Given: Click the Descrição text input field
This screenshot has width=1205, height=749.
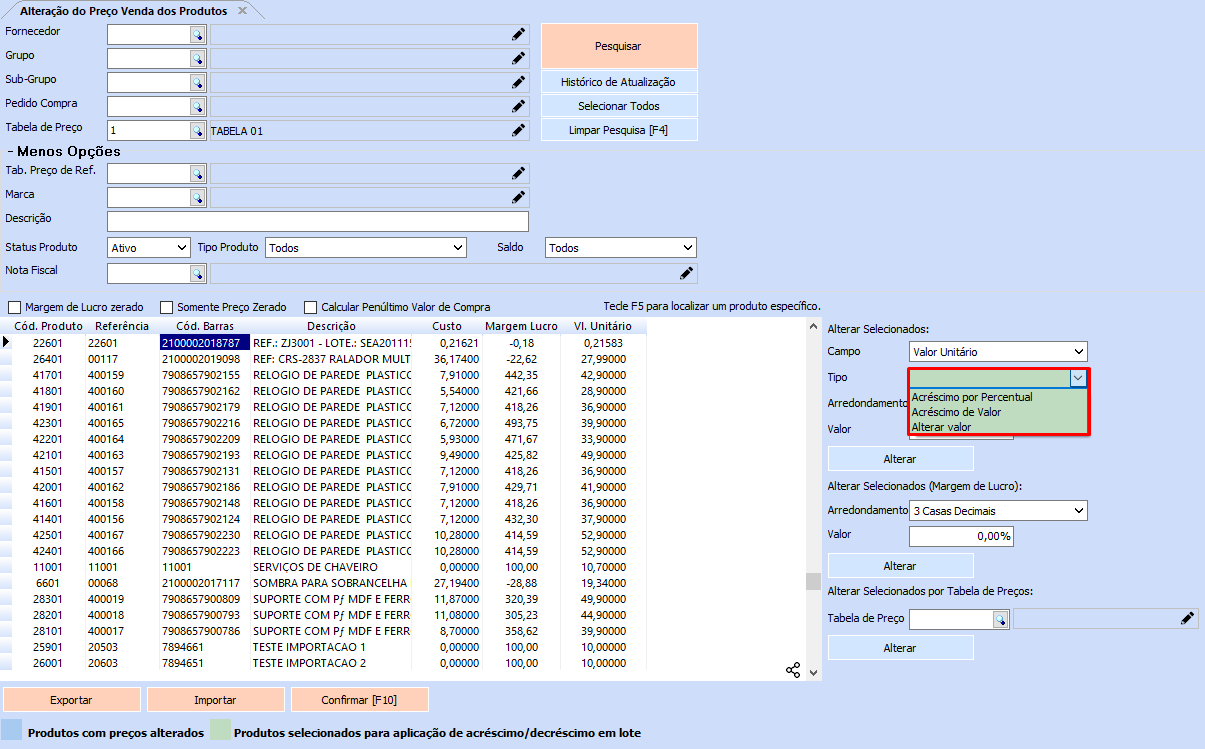Looking at the screenshot, I should click(317, 221).
